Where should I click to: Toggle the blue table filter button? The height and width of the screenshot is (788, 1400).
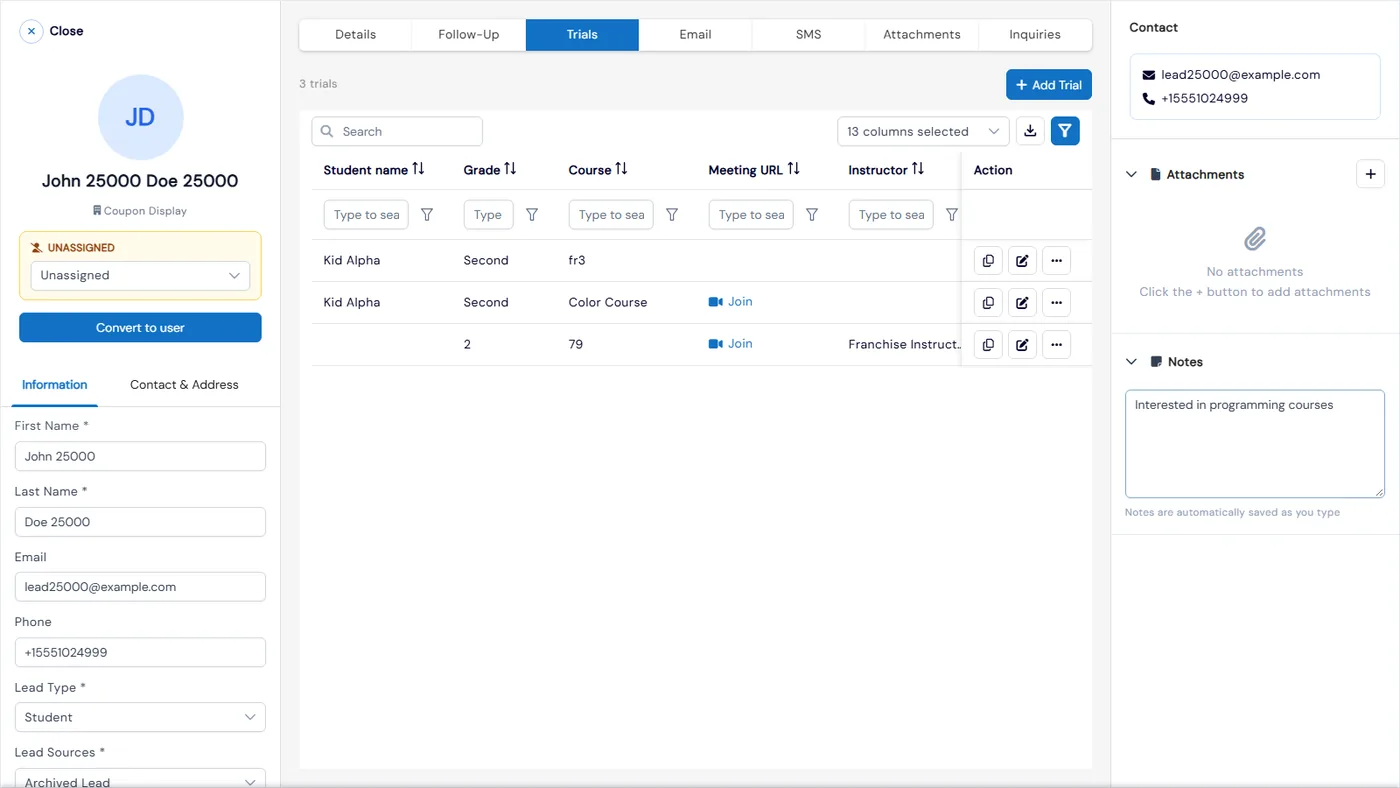click(1065, 131)
